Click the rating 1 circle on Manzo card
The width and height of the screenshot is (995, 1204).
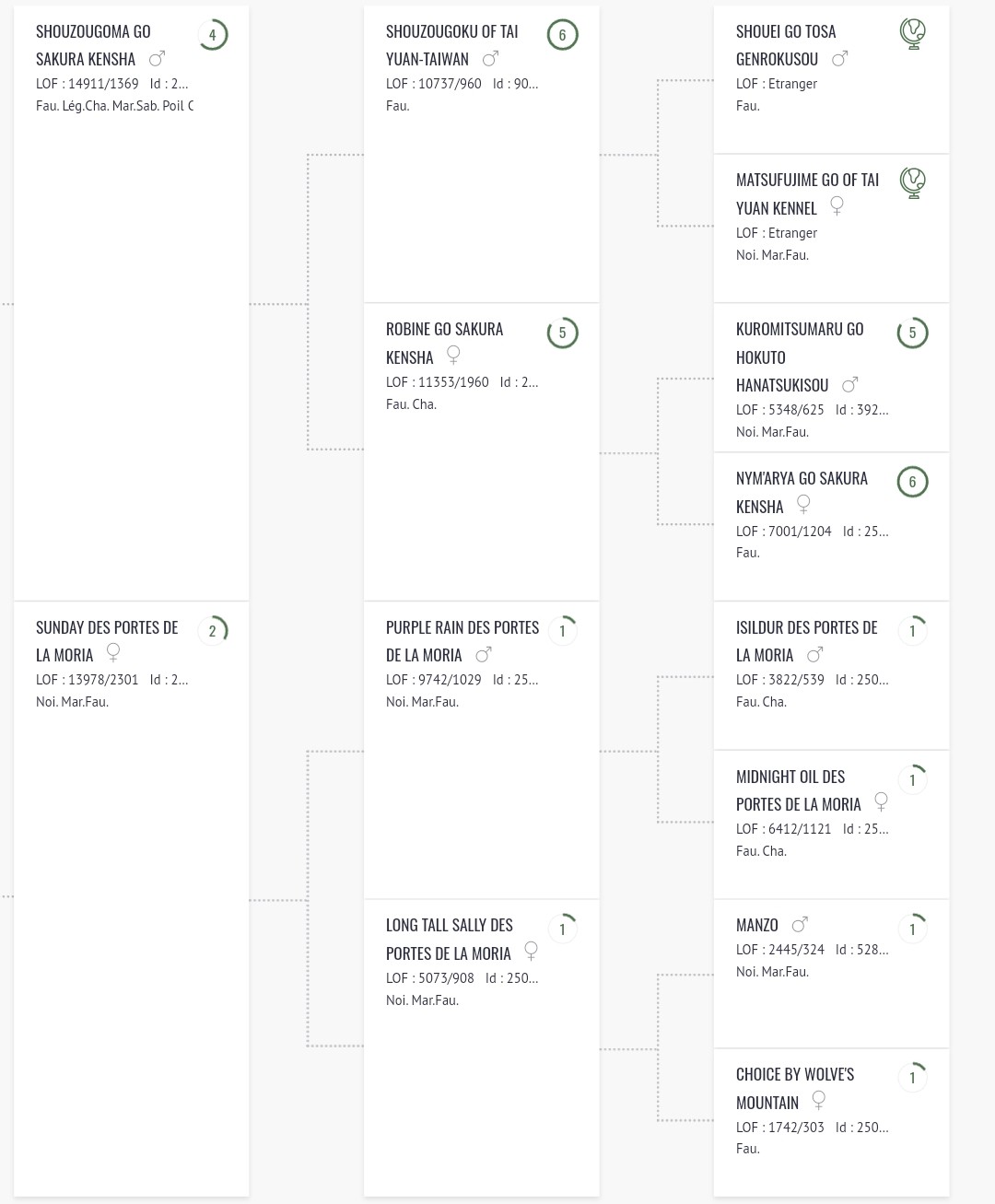pos(912,929)
